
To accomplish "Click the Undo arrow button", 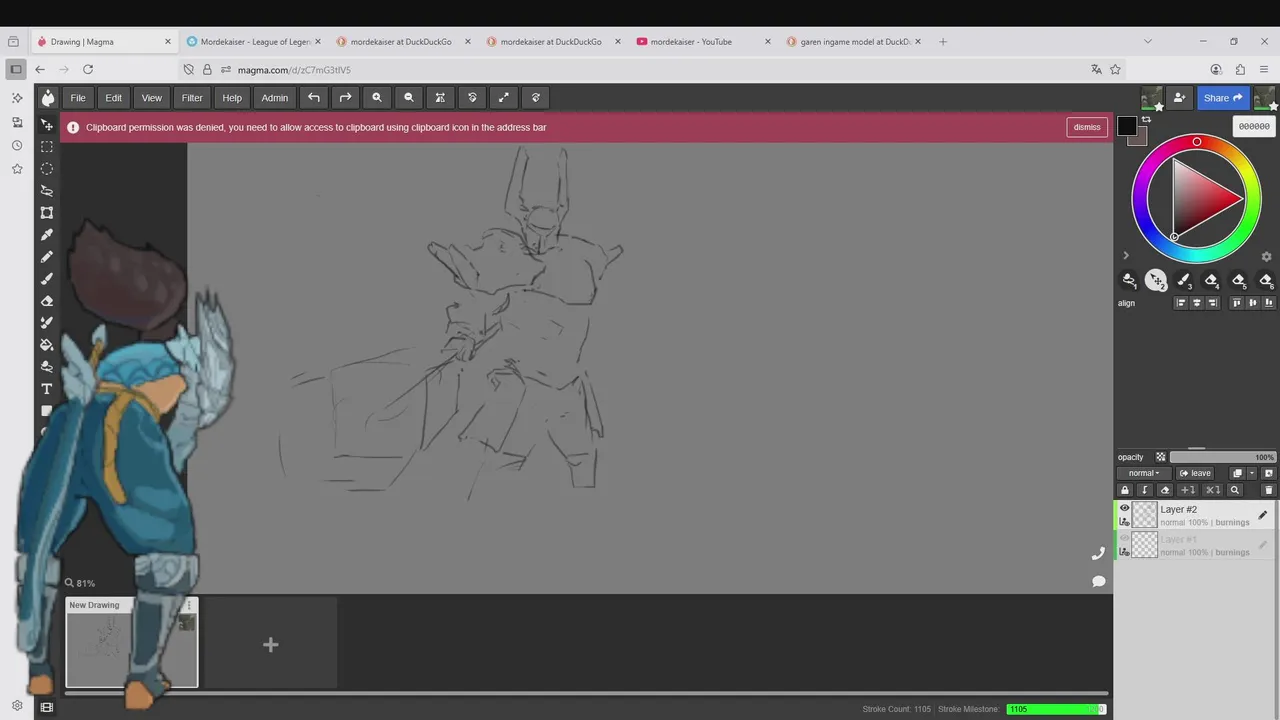I will click(314, 97).
